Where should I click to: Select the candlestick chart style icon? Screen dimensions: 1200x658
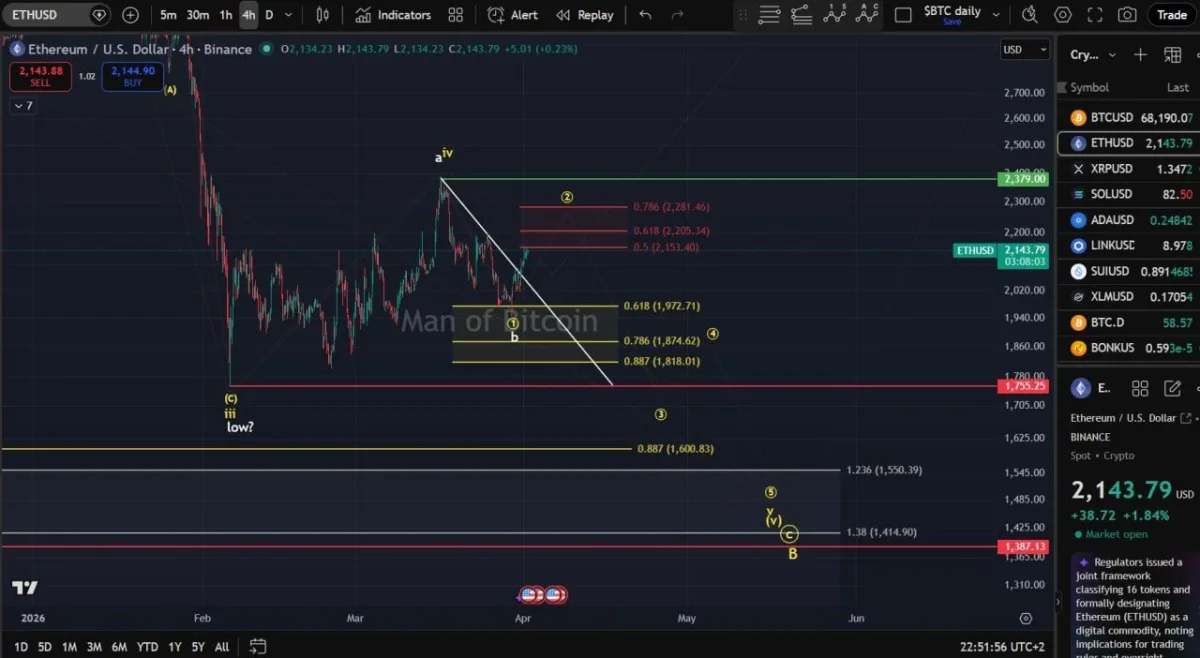pos(323,14)
